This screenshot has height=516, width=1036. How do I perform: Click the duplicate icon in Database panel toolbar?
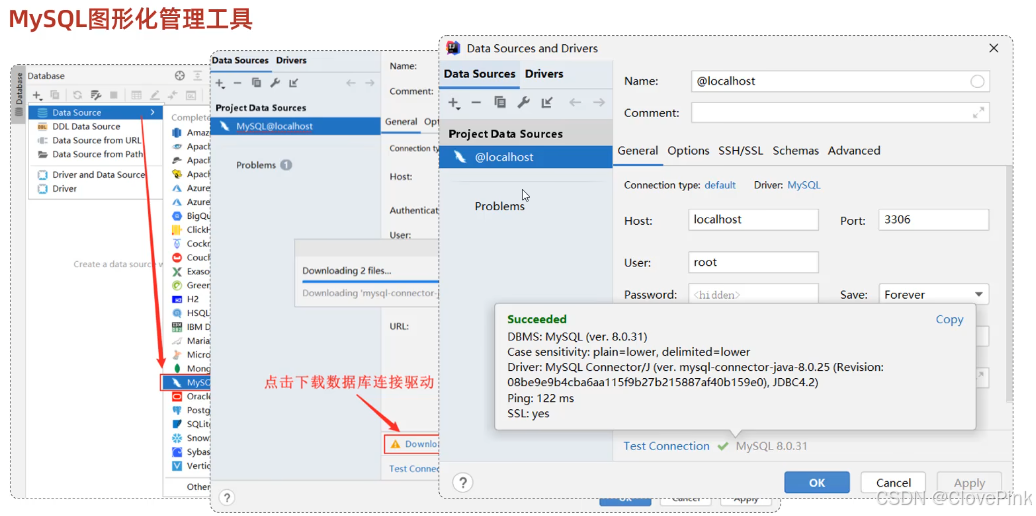(x=56, y=95)
